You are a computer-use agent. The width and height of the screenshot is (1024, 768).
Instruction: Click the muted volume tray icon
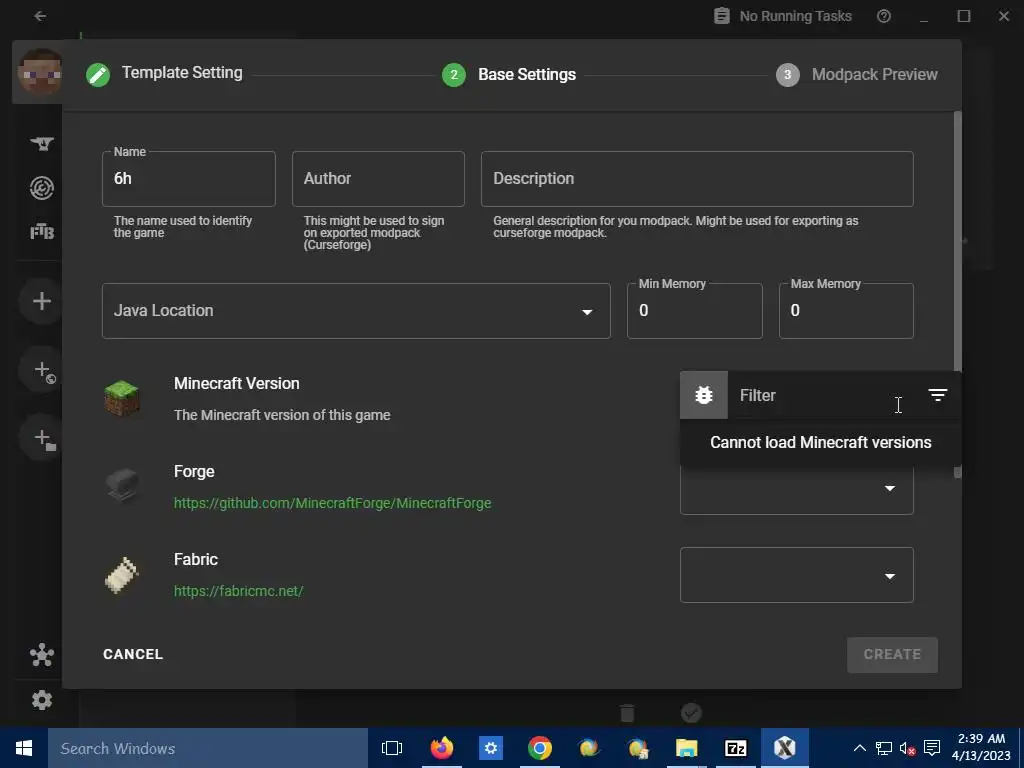click(907, 748)
